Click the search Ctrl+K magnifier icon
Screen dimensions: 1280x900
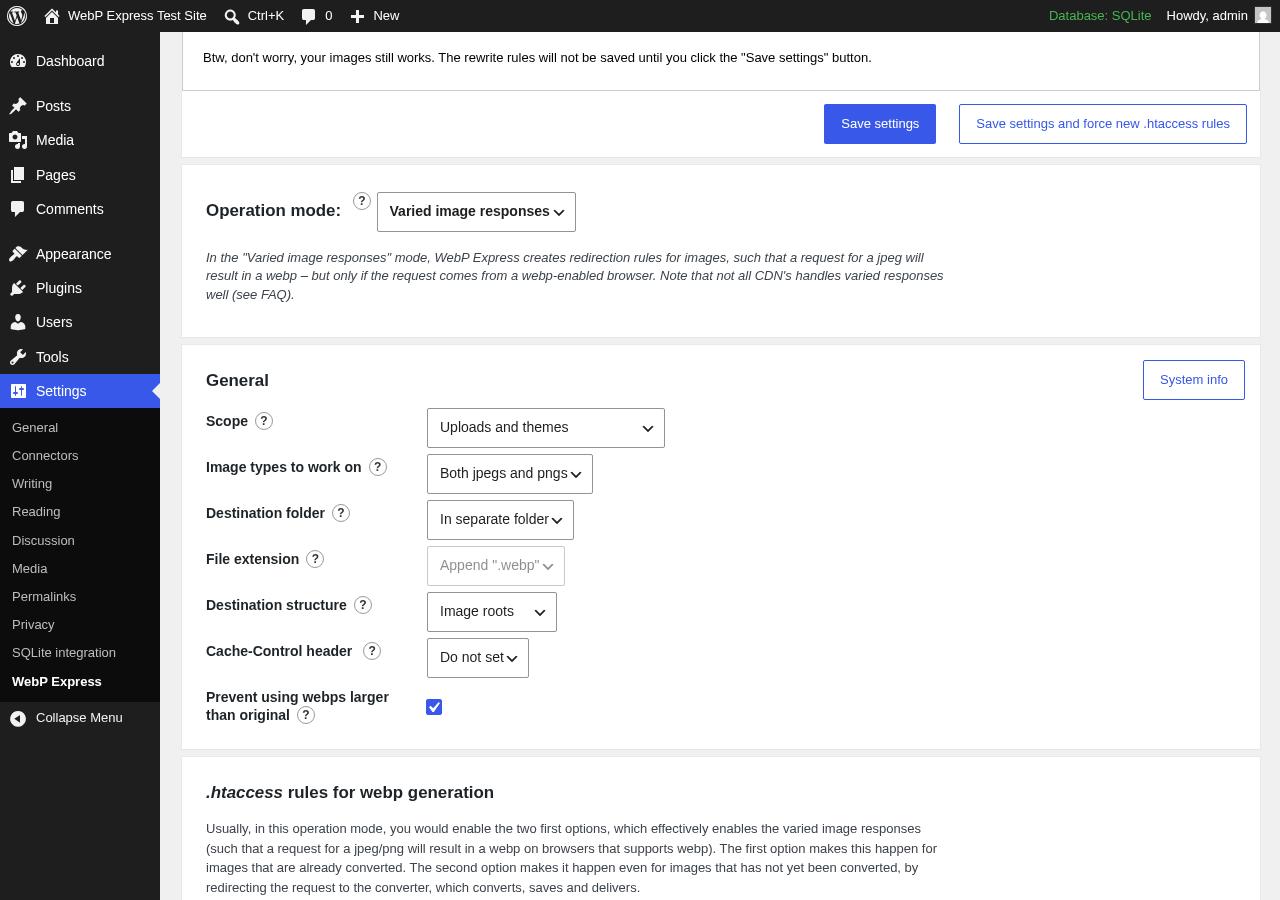tap(232, 16)
